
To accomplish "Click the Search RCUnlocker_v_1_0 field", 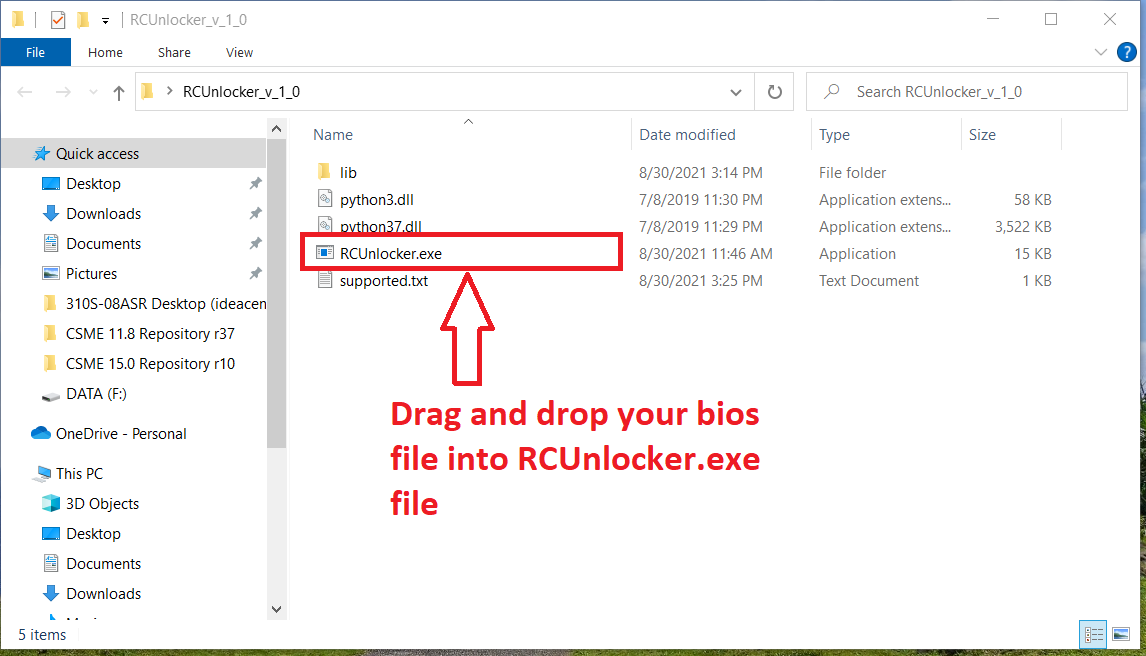I will pyautogui.click(x=966, y=92).
